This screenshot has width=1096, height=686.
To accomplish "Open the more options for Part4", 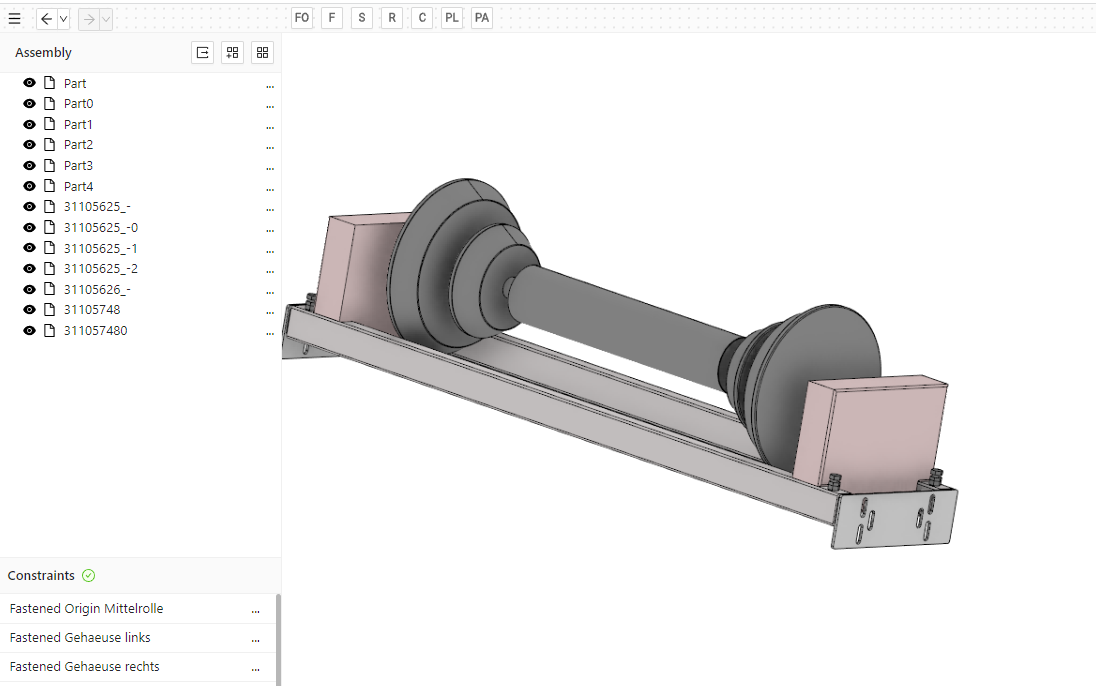I will (x=270, y=189).
